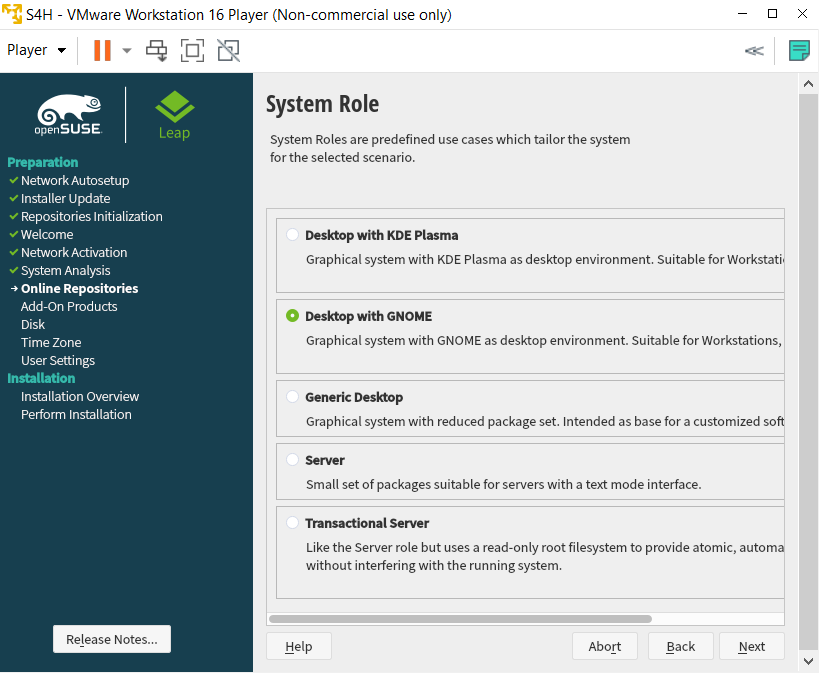Minimize the VMware Player window

(x=742, y=14)
